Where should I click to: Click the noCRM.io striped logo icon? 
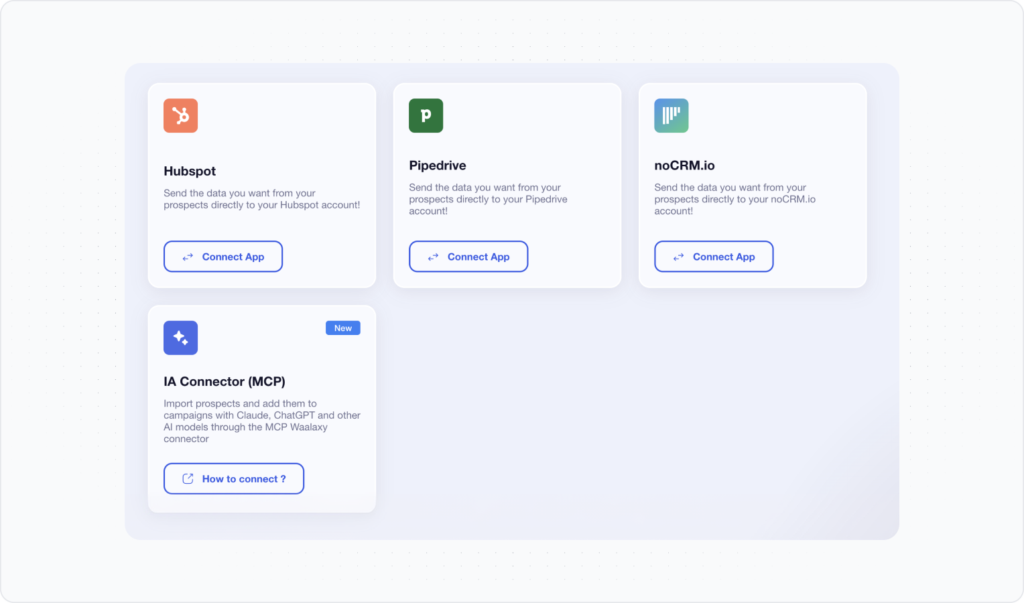pos(671,116)
